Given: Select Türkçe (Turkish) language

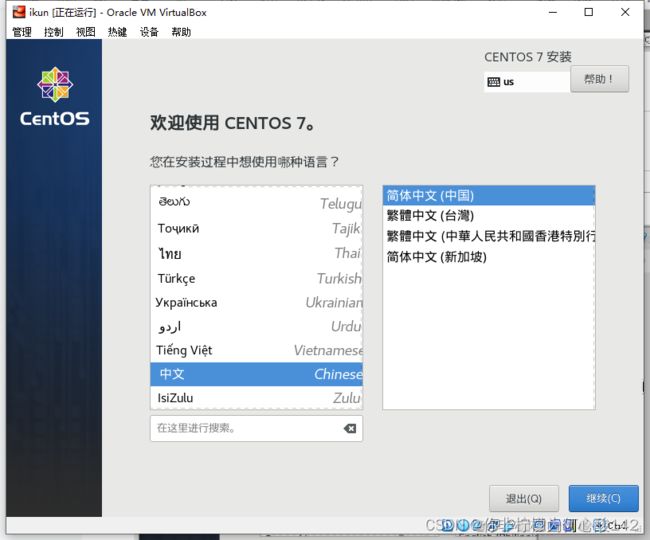Looking at the screenshot, I should click(x=257, y=278).
